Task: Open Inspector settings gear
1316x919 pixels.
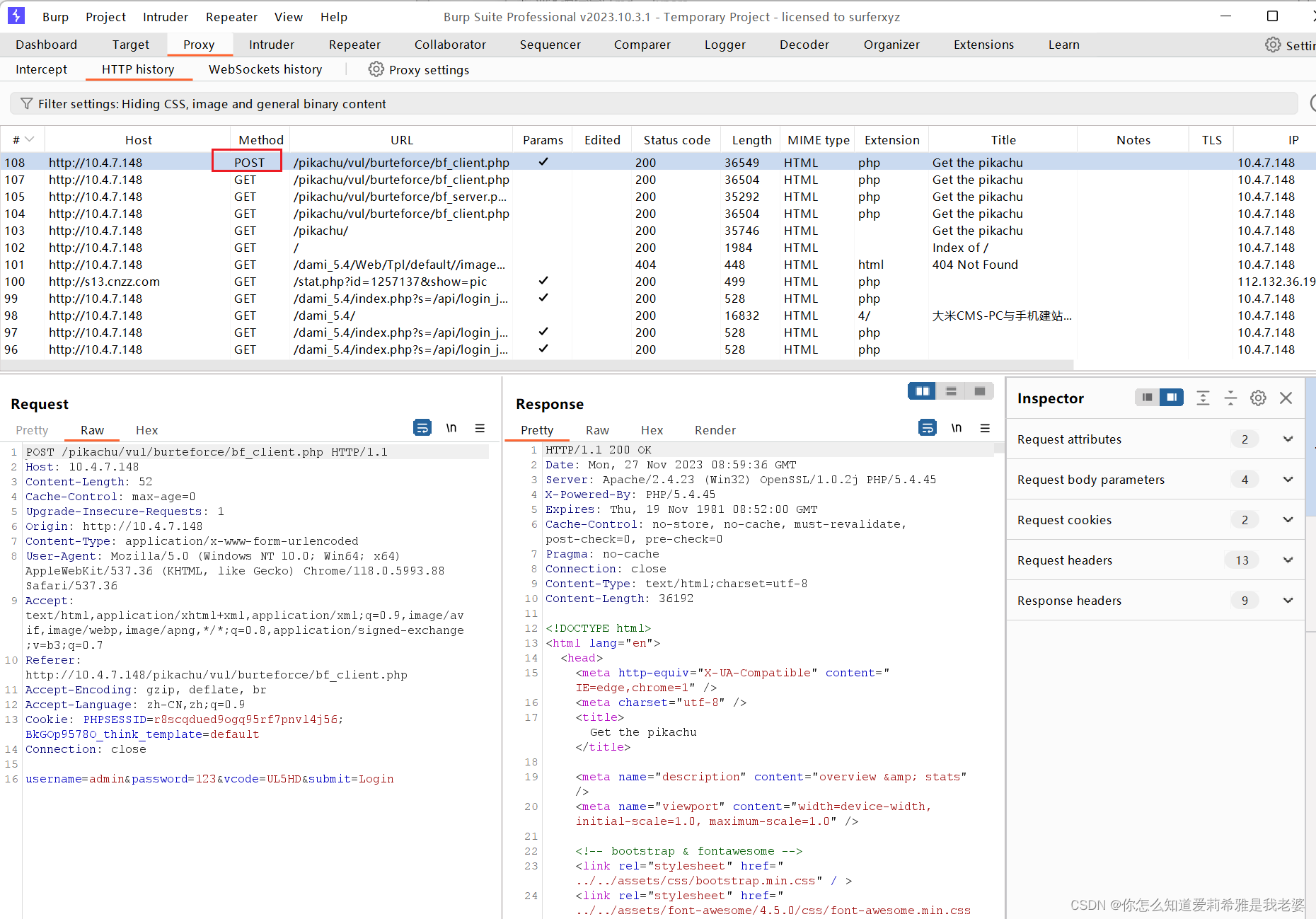Action: coord(1258,398)
